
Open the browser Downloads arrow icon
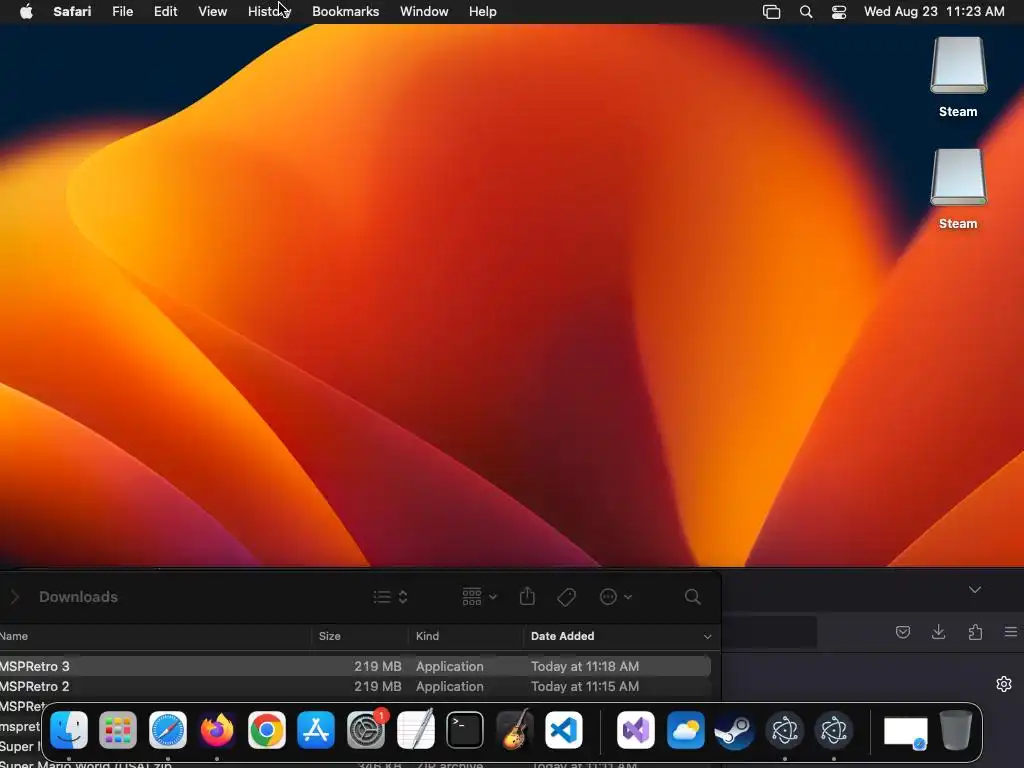pos(938,632)
